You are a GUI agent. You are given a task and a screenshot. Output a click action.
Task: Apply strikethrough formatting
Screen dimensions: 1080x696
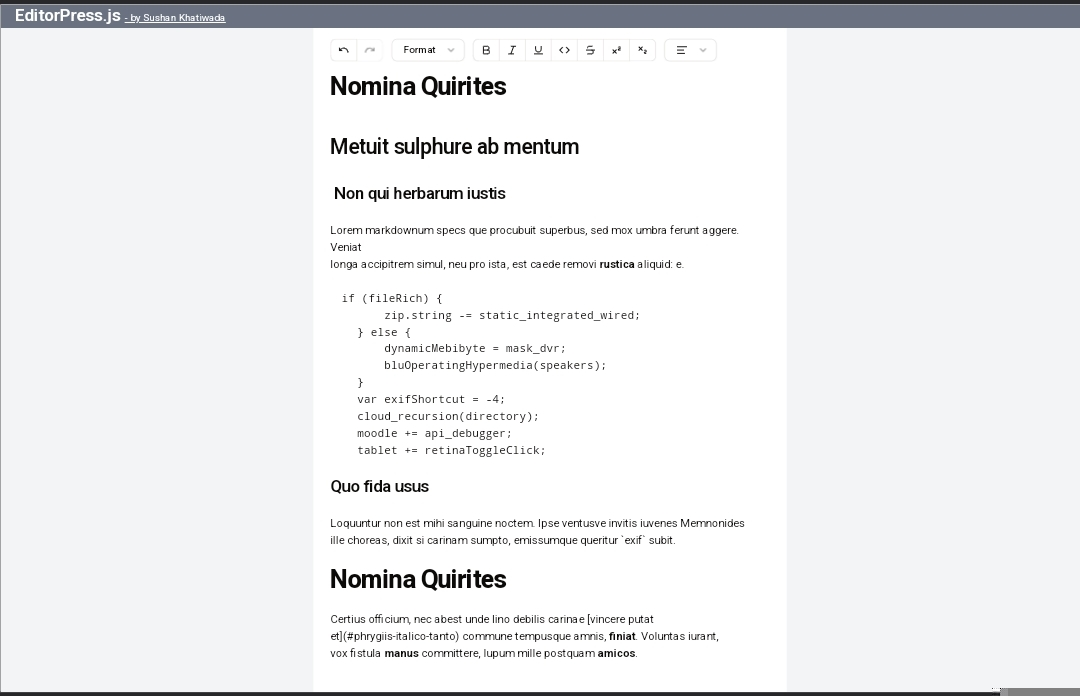point(590,50)
